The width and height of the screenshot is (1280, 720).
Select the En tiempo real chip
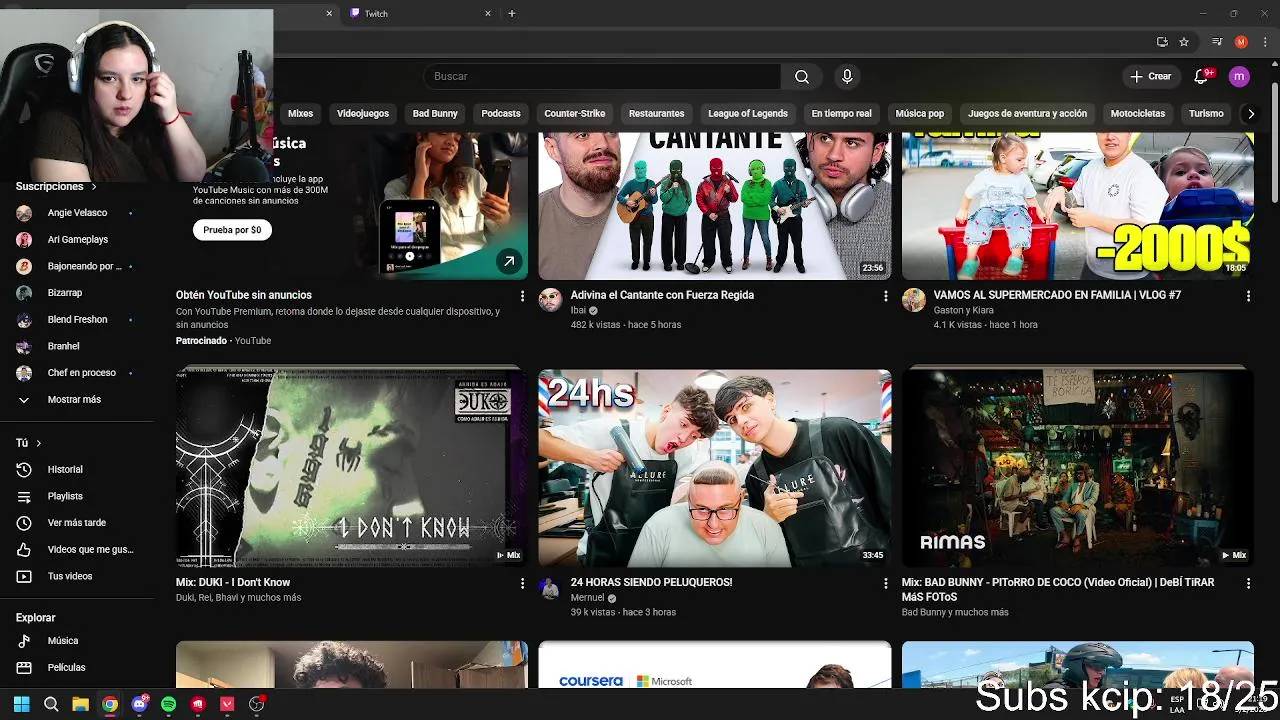point(841,114)
